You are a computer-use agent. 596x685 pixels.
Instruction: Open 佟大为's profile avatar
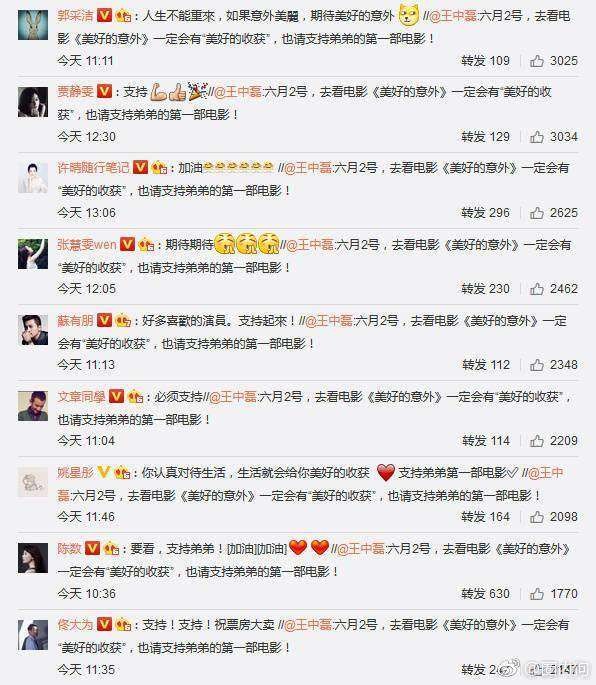pos(33,635)
